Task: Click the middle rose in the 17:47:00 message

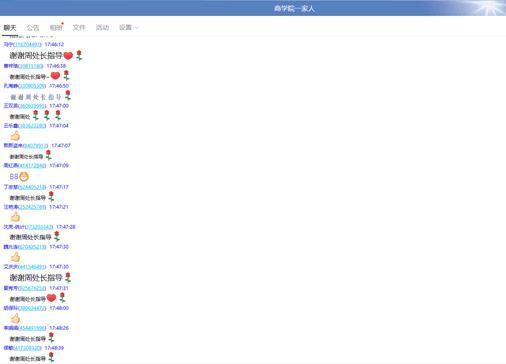Action: click(47, 115)
